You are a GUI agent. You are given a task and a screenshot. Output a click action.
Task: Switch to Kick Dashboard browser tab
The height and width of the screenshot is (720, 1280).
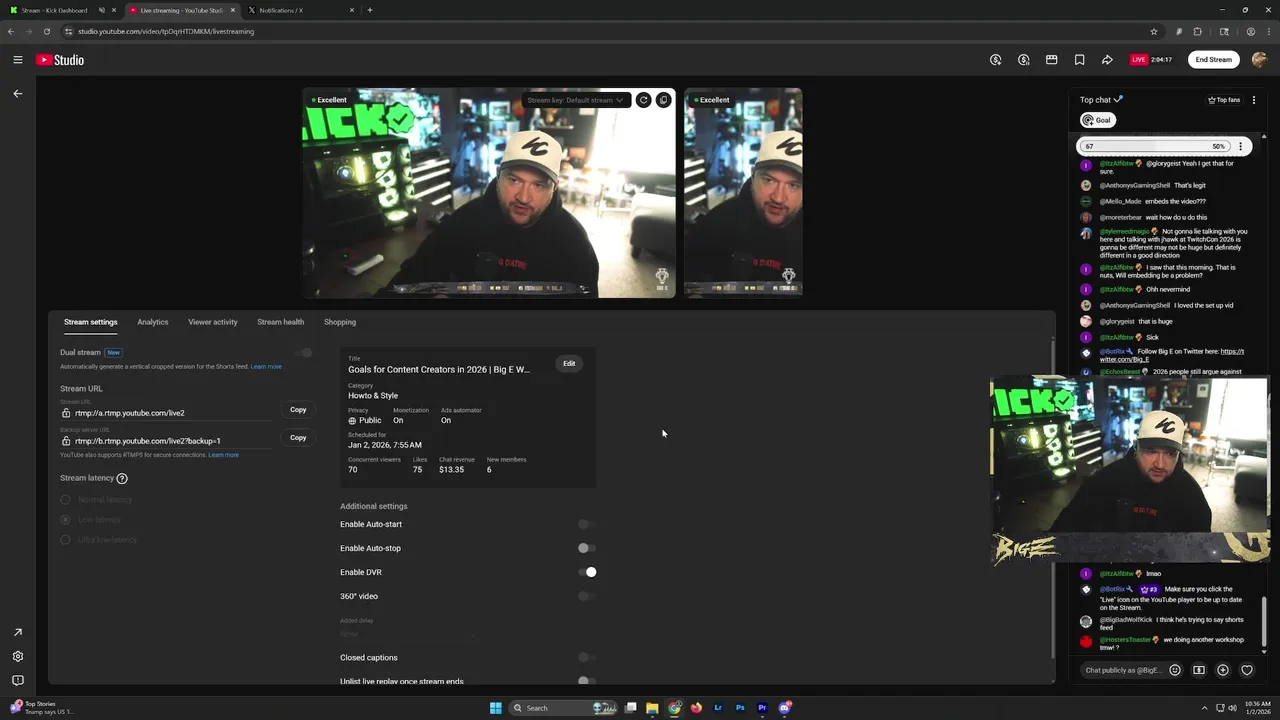pos(60,10)
